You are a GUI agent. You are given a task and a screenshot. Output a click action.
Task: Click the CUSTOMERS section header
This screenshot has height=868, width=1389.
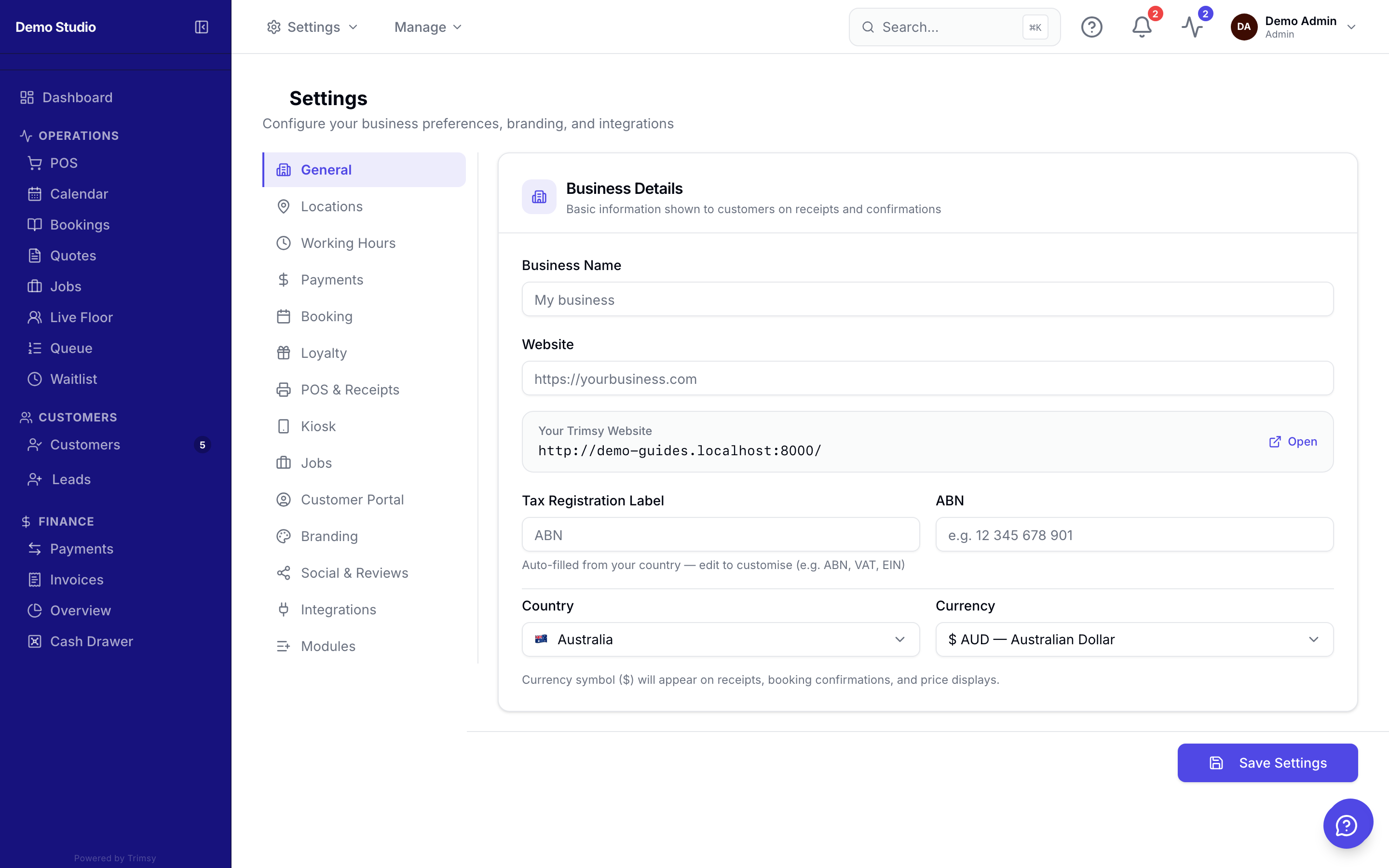coord(68,417)
